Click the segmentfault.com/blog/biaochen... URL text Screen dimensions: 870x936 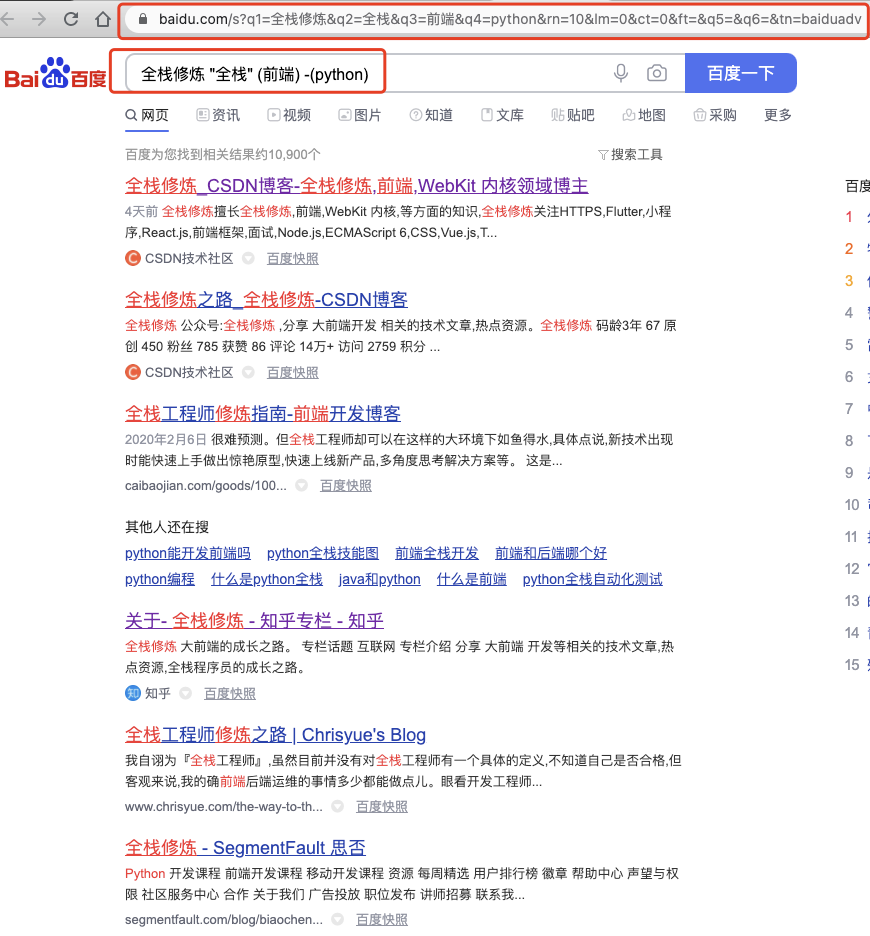point(224,919)
